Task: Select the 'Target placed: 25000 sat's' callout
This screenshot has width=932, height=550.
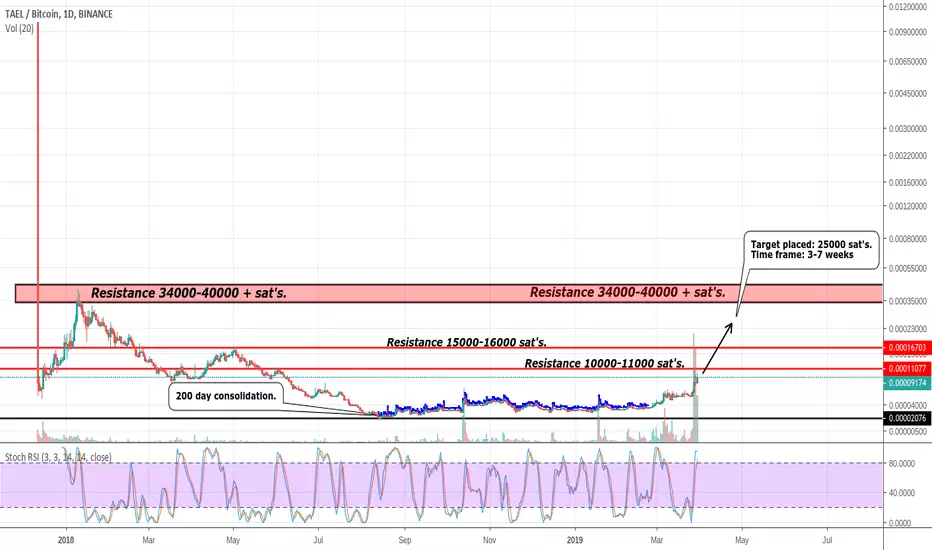Action: (x=811, y=250)
